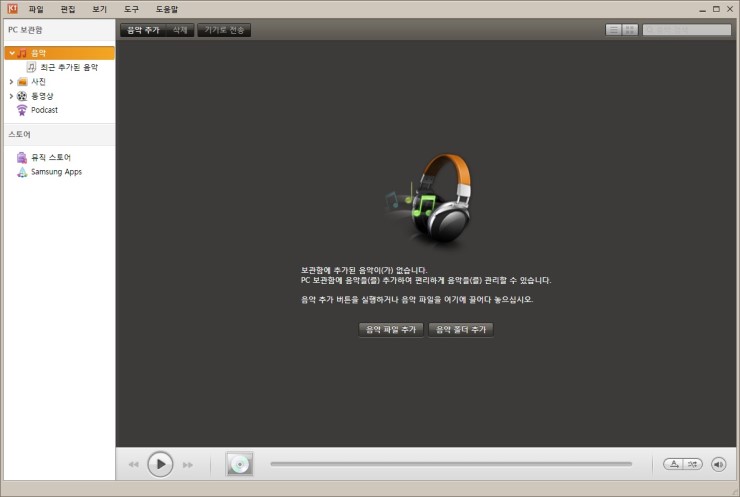Select the orange music note 음악 icon

click(22, 53)
